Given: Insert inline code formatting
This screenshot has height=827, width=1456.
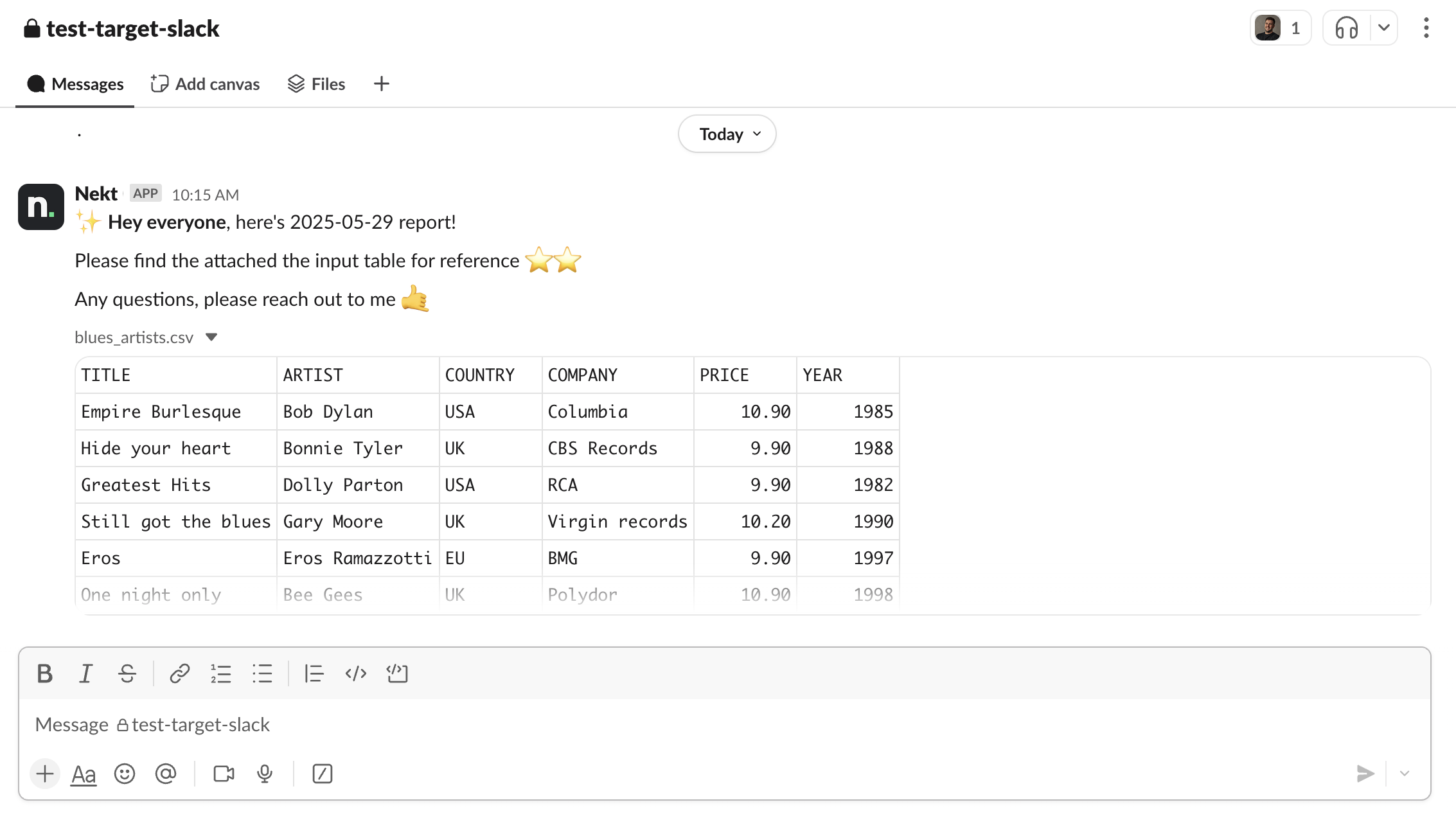Looking at the screenshot, I should pos(355,673).
